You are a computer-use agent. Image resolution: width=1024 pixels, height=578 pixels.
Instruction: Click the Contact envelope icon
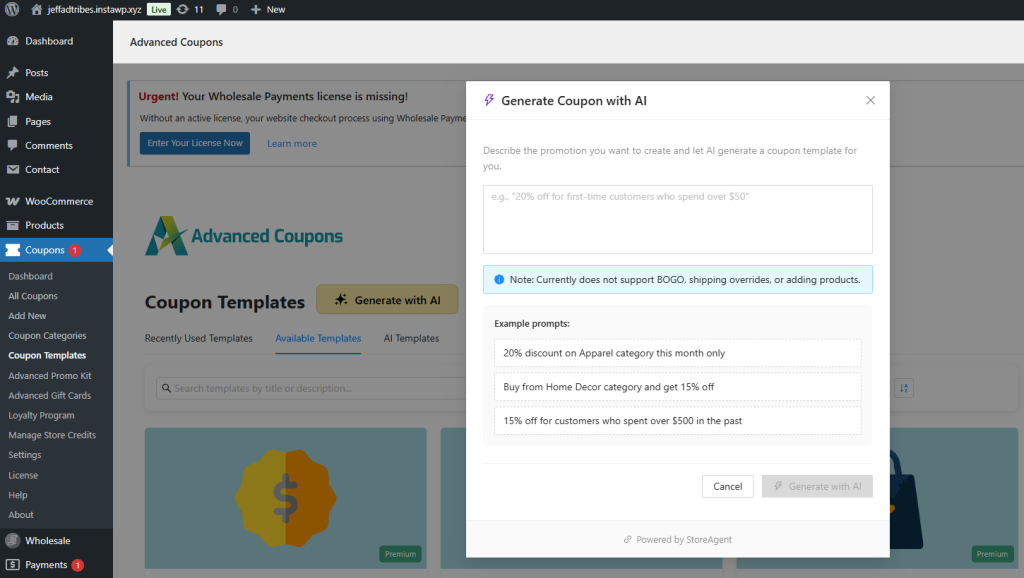tap(12, 170)
